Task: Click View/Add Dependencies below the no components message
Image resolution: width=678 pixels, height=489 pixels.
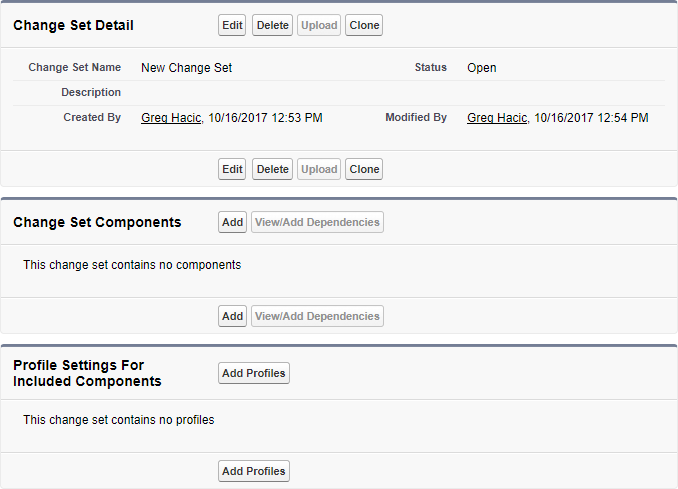Action: tap(317, 316)
